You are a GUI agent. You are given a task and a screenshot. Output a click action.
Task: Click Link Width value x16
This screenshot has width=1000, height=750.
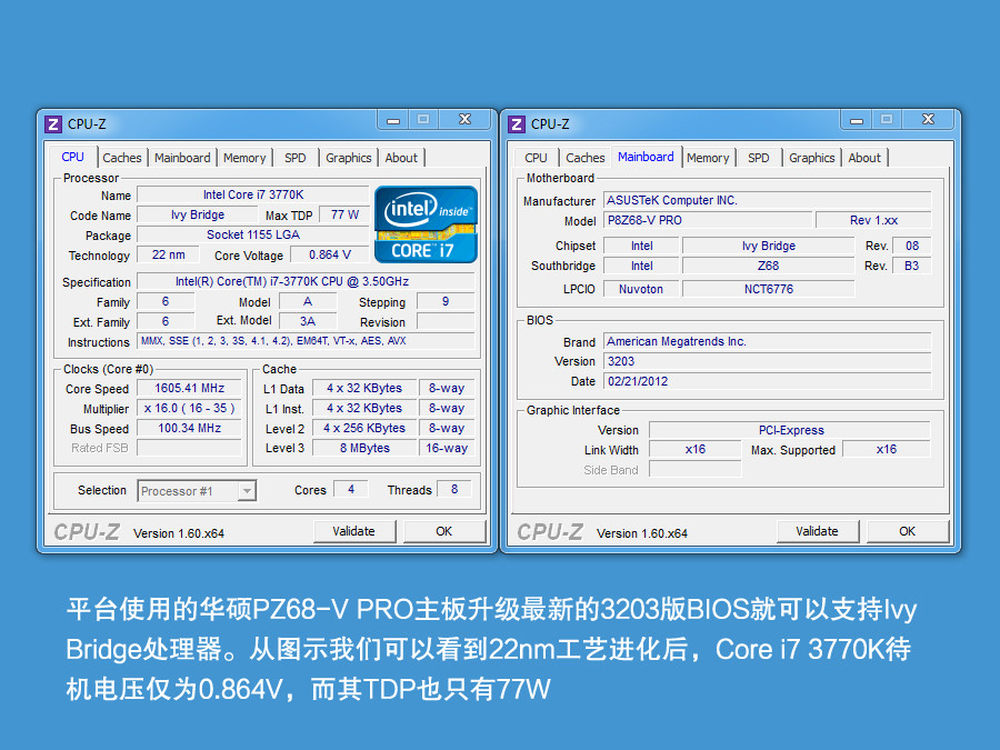point(695,450)
